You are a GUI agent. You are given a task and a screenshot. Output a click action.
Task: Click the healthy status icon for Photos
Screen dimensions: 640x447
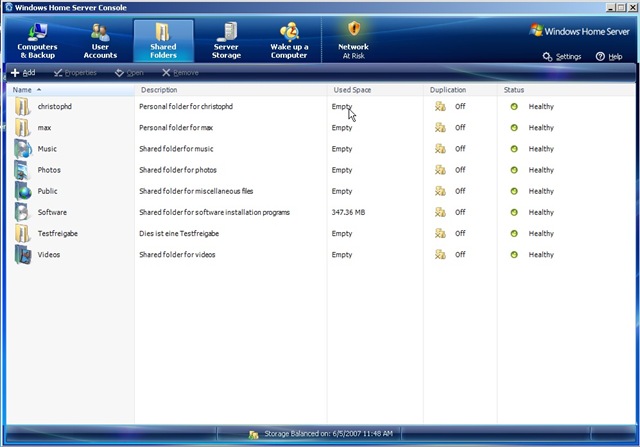(x=514, y=170)
